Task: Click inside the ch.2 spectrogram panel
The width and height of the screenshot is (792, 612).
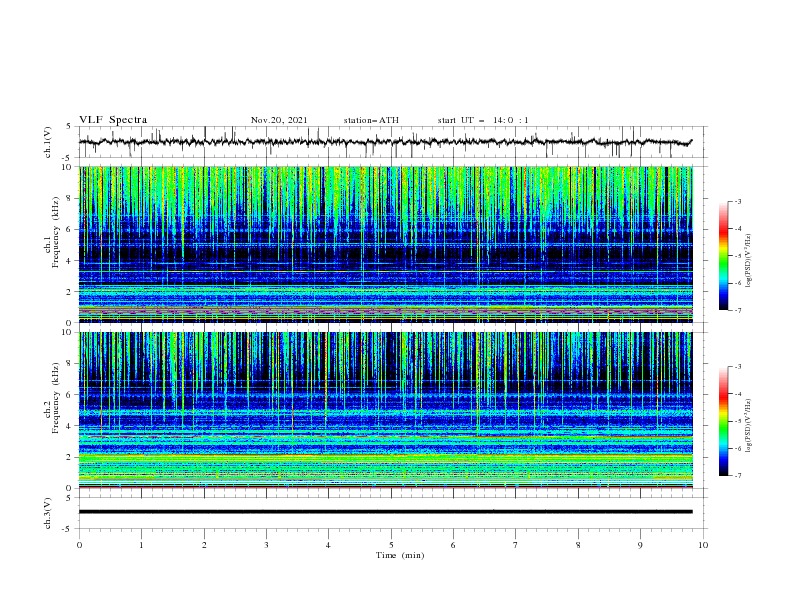Action: coord(386,410)
